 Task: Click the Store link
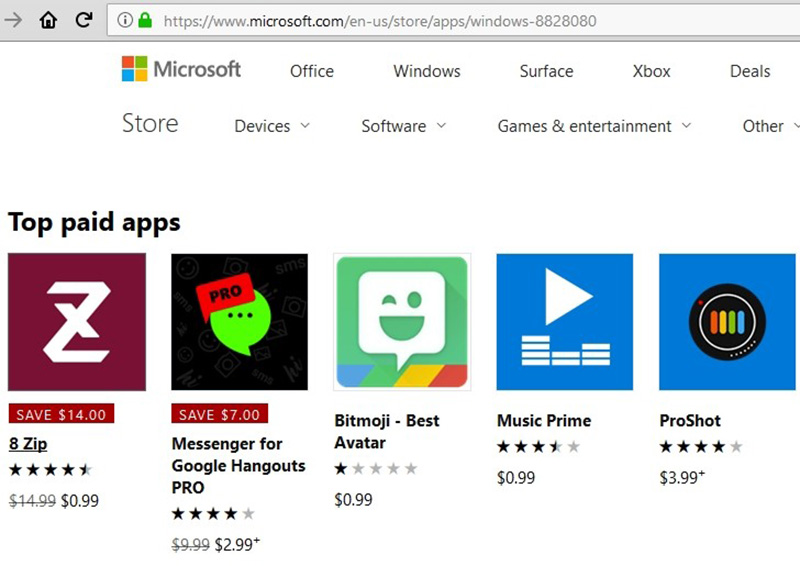(150, 124)
